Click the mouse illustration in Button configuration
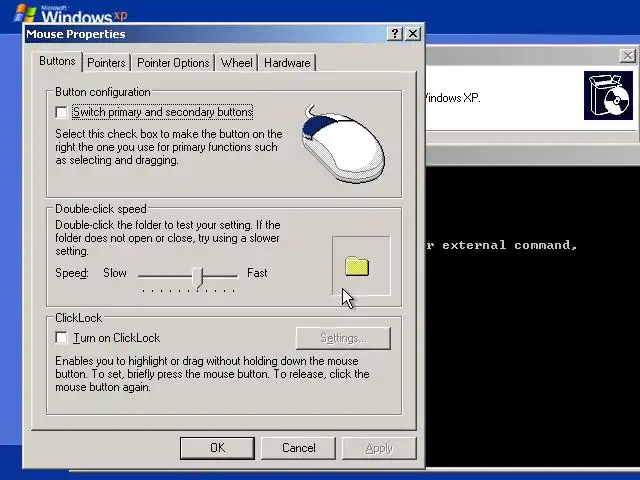Viewport: 640px width, 480px height. tap(343, 143)
